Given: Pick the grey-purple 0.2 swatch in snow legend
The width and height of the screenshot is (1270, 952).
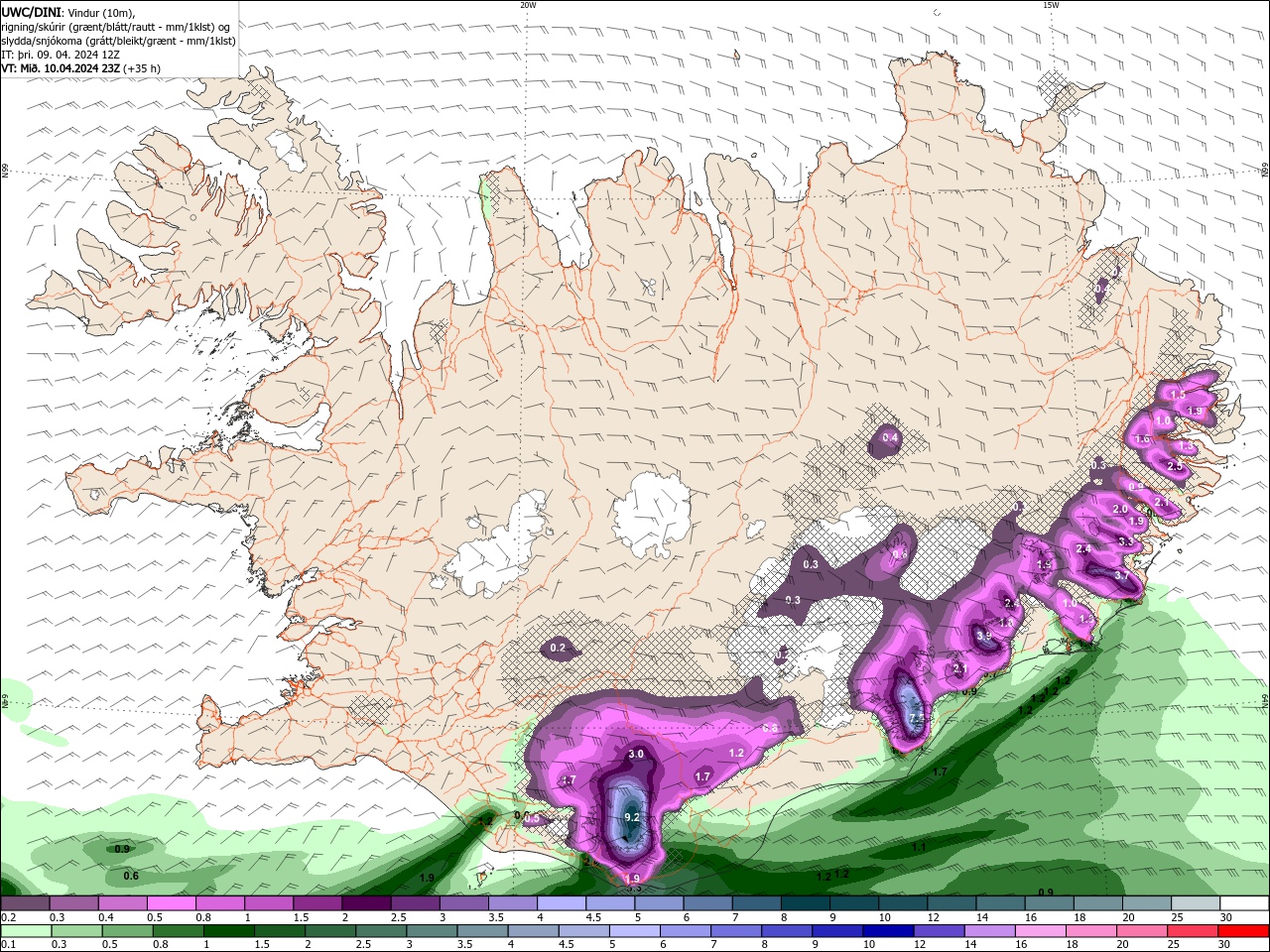Looking at the screenshot, I should pyautogui.click(x=25, y=903).
